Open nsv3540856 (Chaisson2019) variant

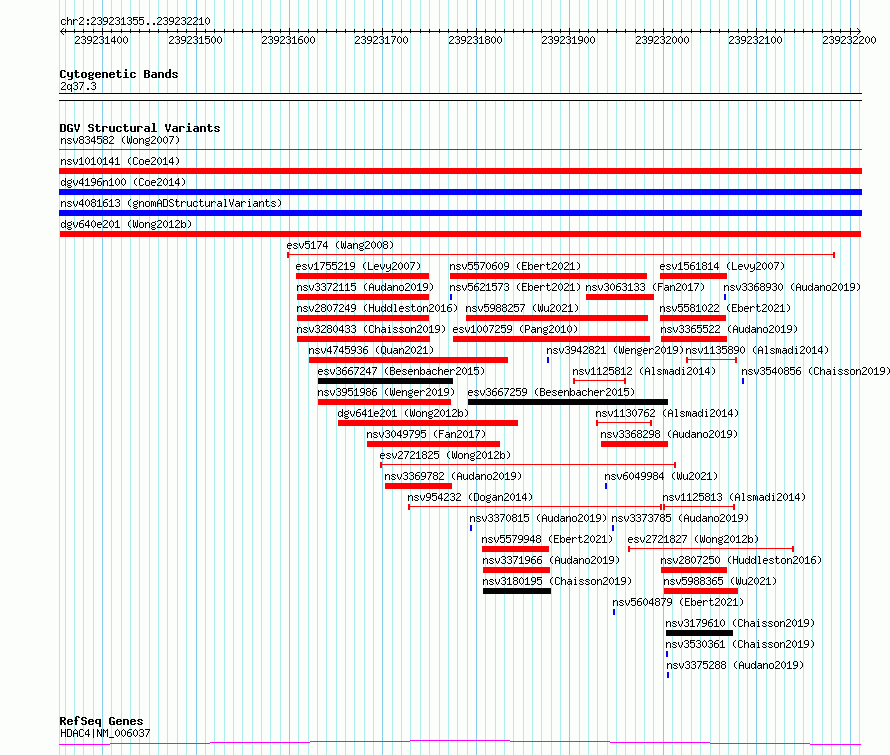[816, 371]
